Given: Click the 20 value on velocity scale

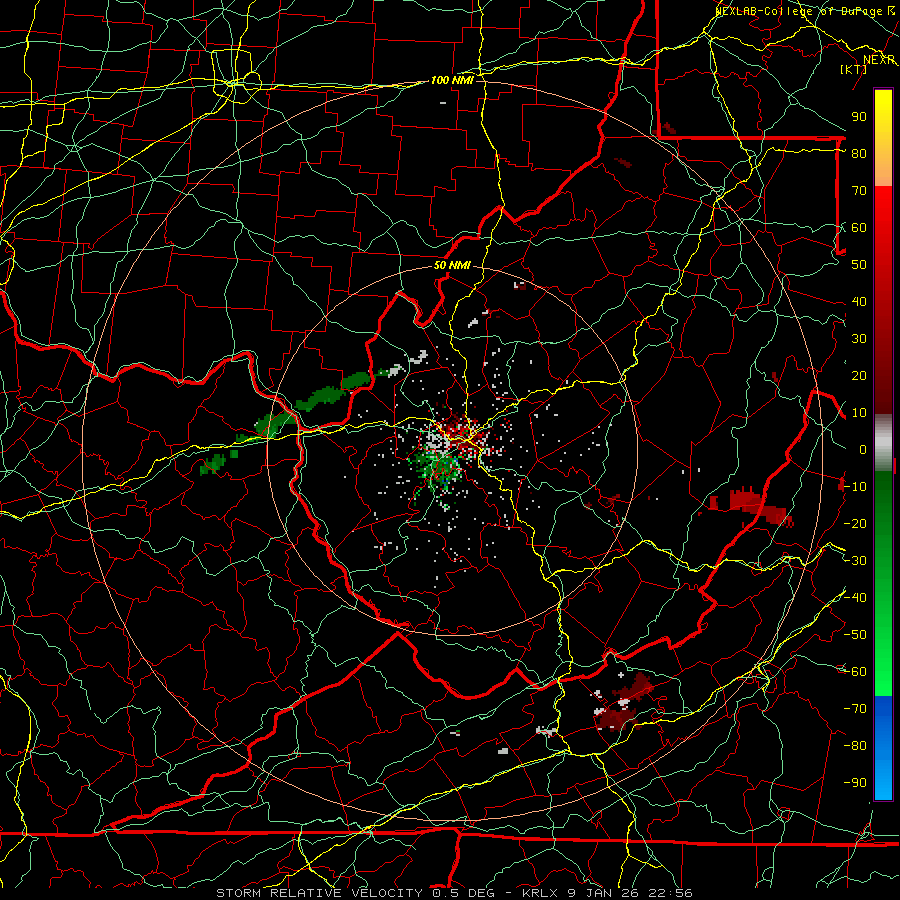Looking at the screenshot, I should coord(859,375).
